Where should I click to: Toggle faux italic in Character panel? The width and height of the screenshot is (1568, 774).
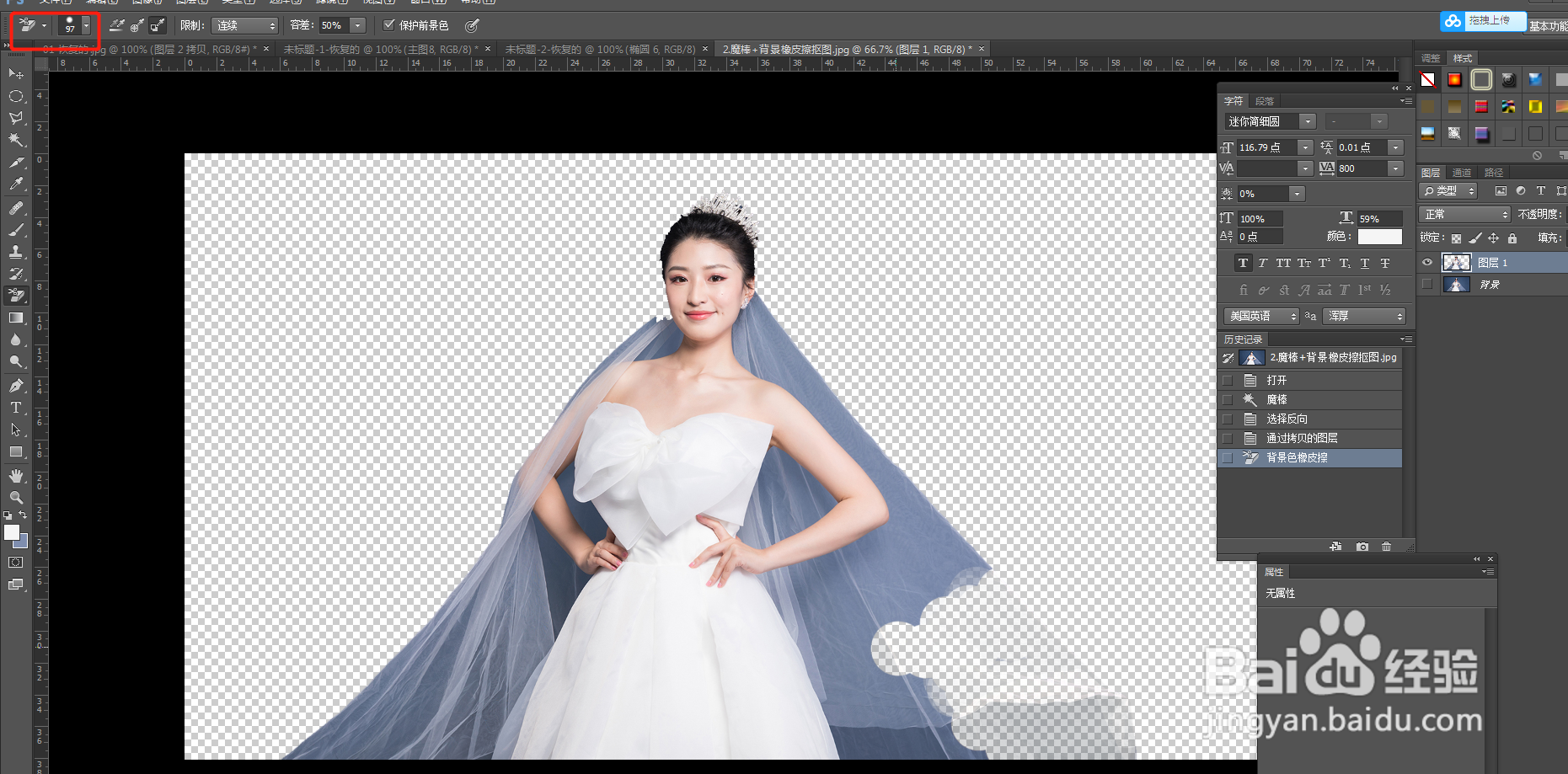pos(1263,263)
